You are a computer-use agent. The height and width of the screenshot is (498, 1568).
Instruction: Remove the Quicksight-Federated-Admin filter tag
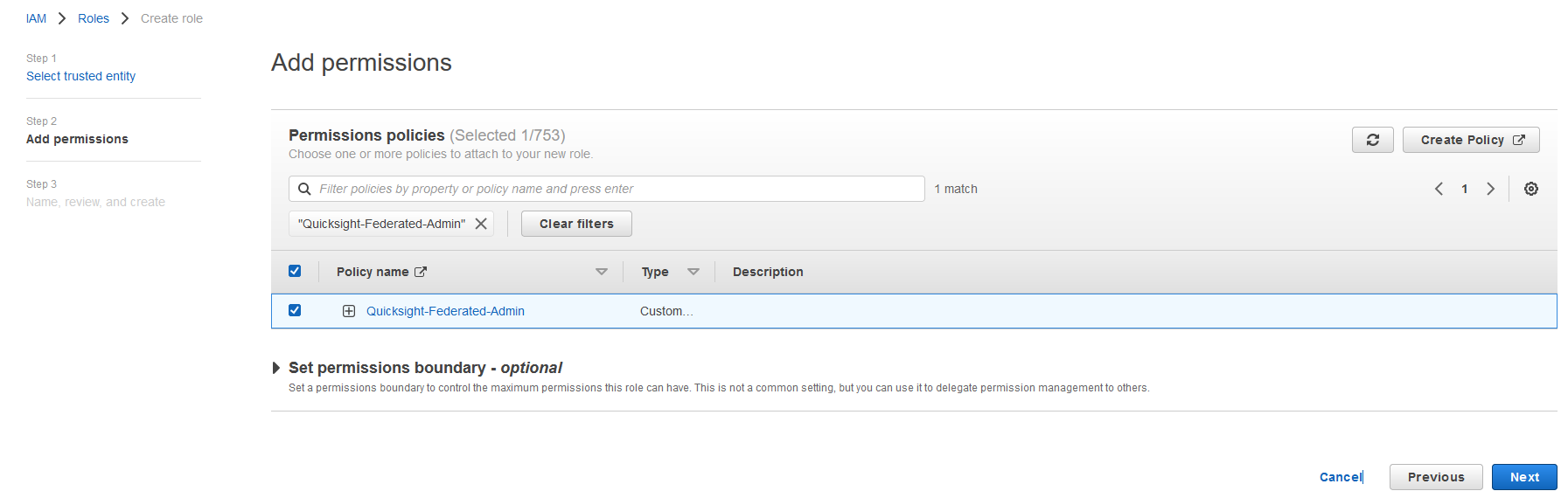481,224
